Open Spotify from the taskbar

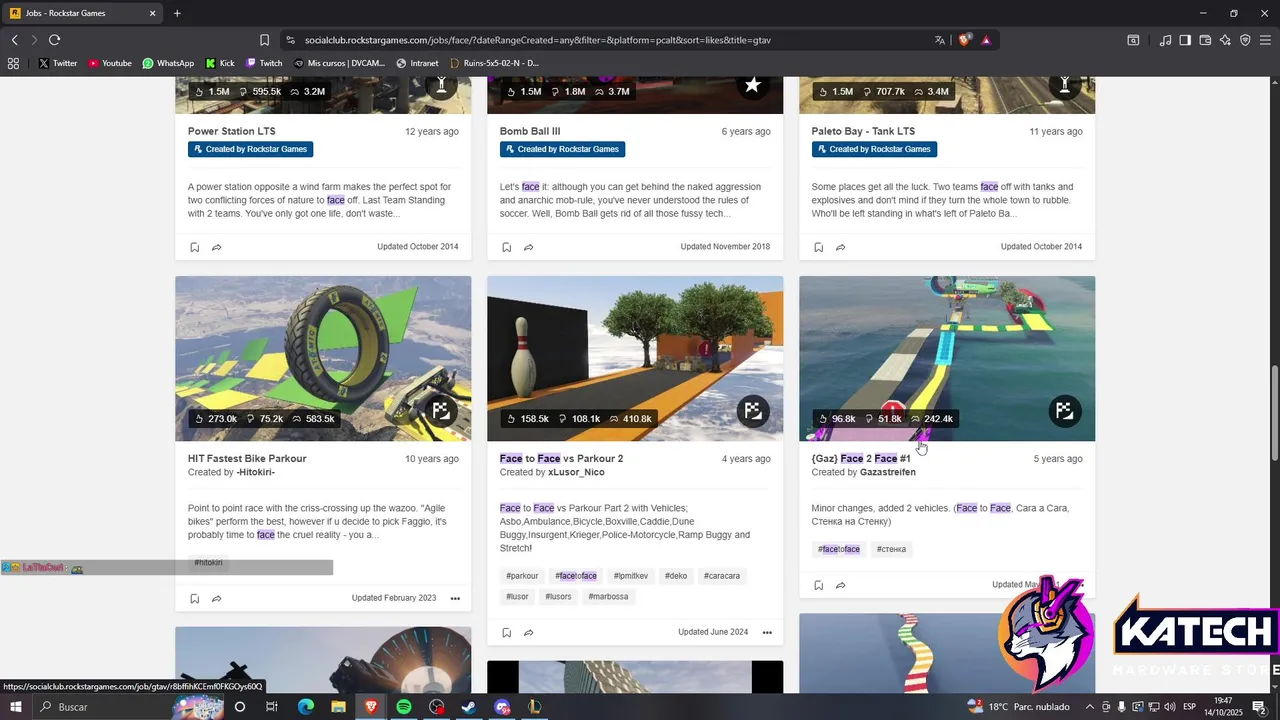404,707
